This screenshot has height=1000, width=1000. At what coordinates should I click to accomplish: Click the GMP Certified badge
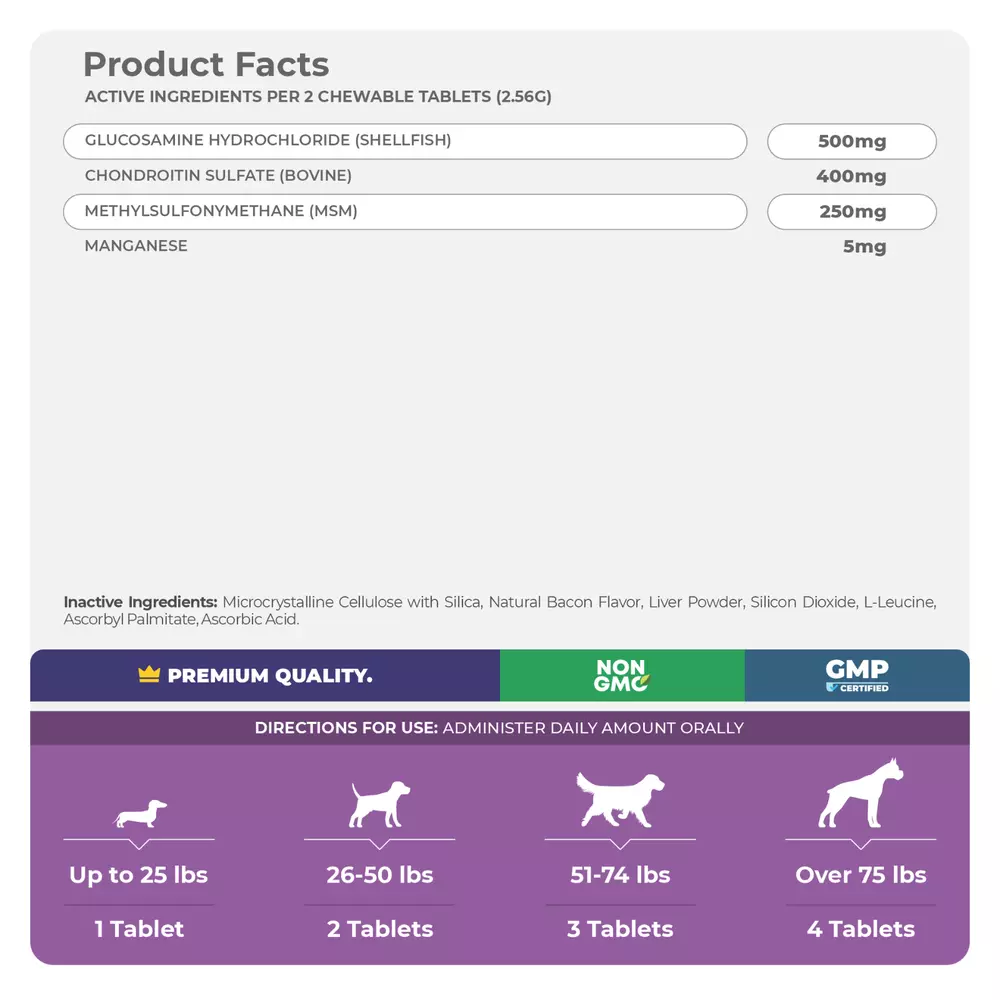857,676
